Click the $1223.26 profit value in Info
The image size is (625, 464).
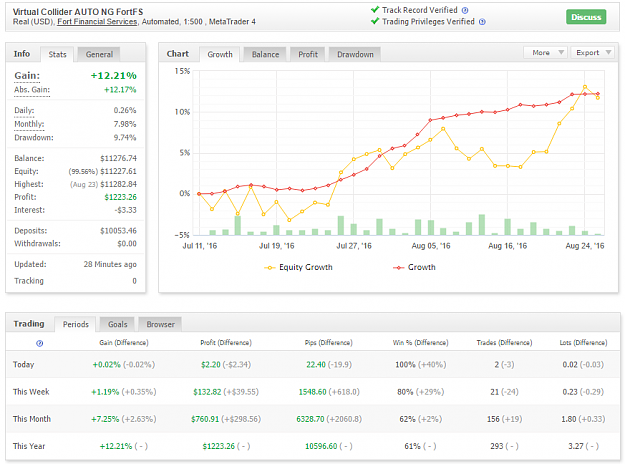point(120,197)
